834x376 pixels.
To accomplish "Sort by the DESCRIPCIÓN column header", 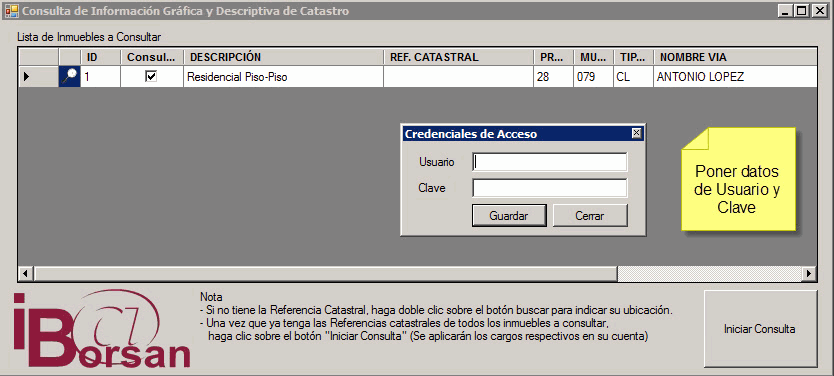I will point(283,57).
